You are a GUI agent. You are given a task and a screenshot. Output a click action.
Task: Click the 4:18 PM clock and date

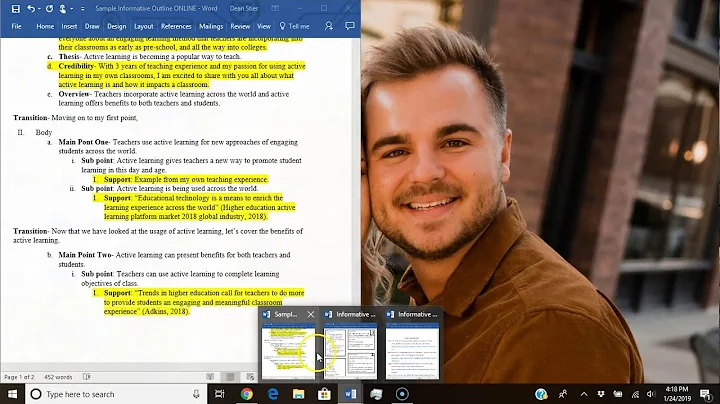point(677,394)
